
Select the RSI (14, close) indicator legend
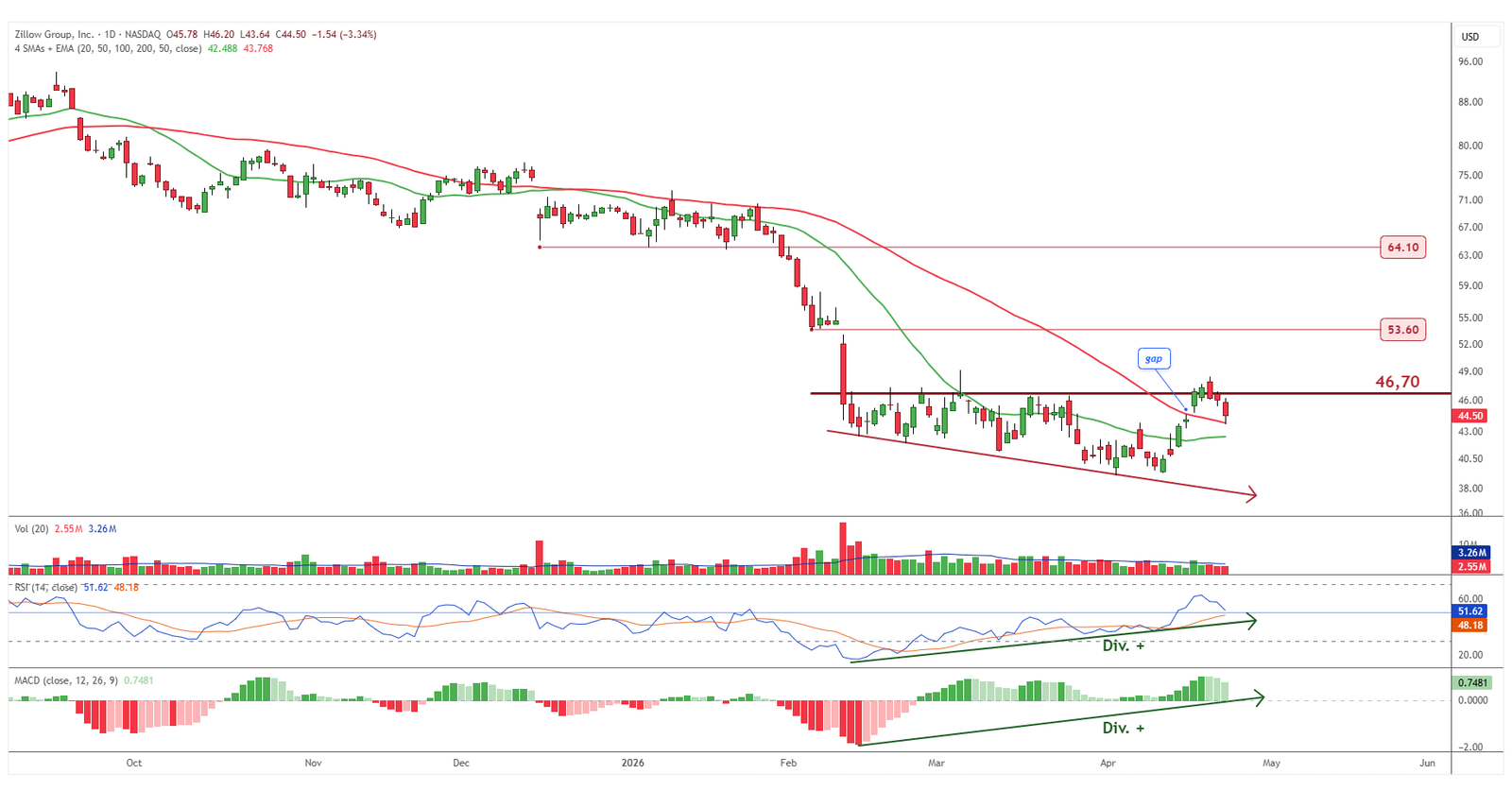[x=45, y=587]
